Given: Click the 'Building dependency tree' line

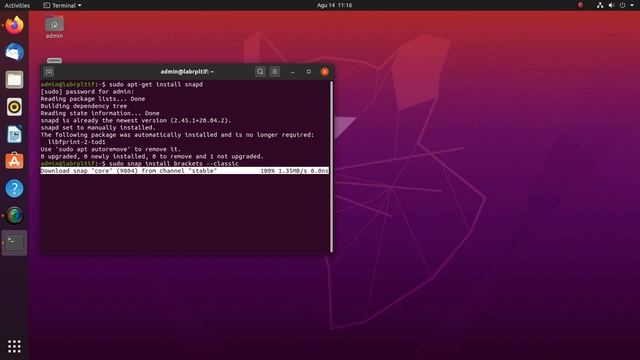Looking at the screenshot, I should 84,106.
